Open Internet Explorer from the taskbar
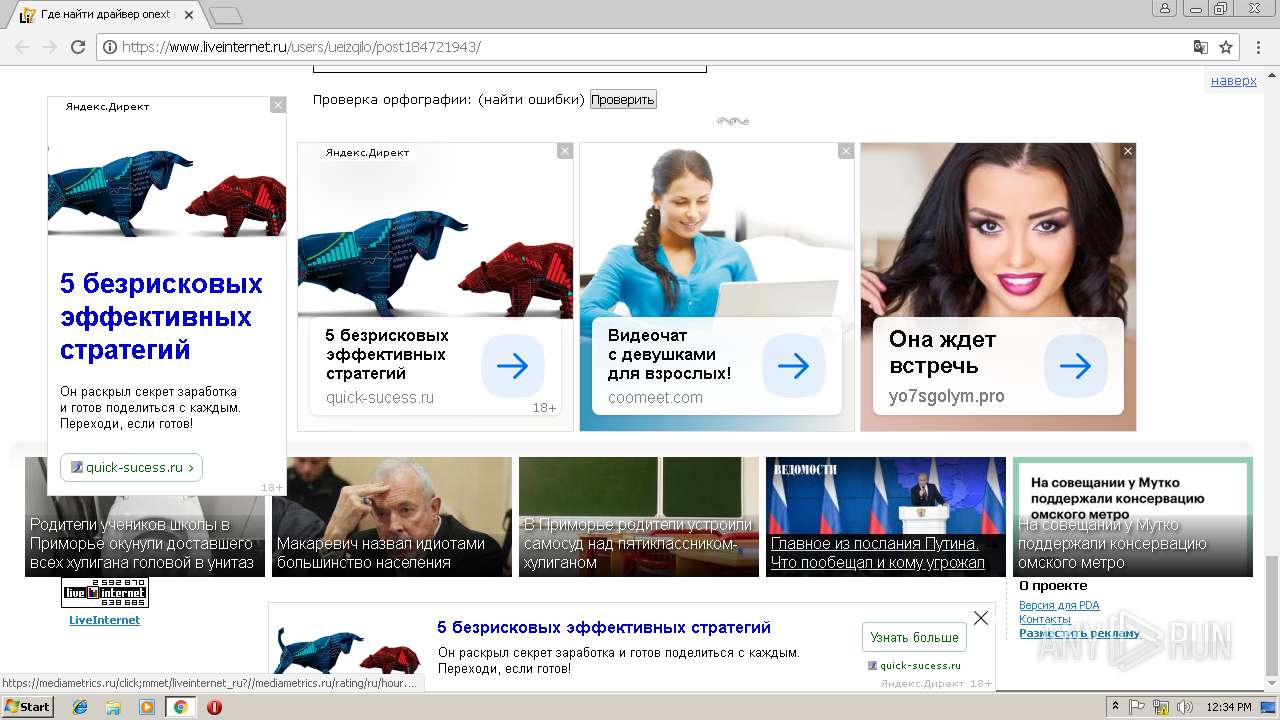Image resolution: width=1280 pixels, height=720 pixels. 80,707
